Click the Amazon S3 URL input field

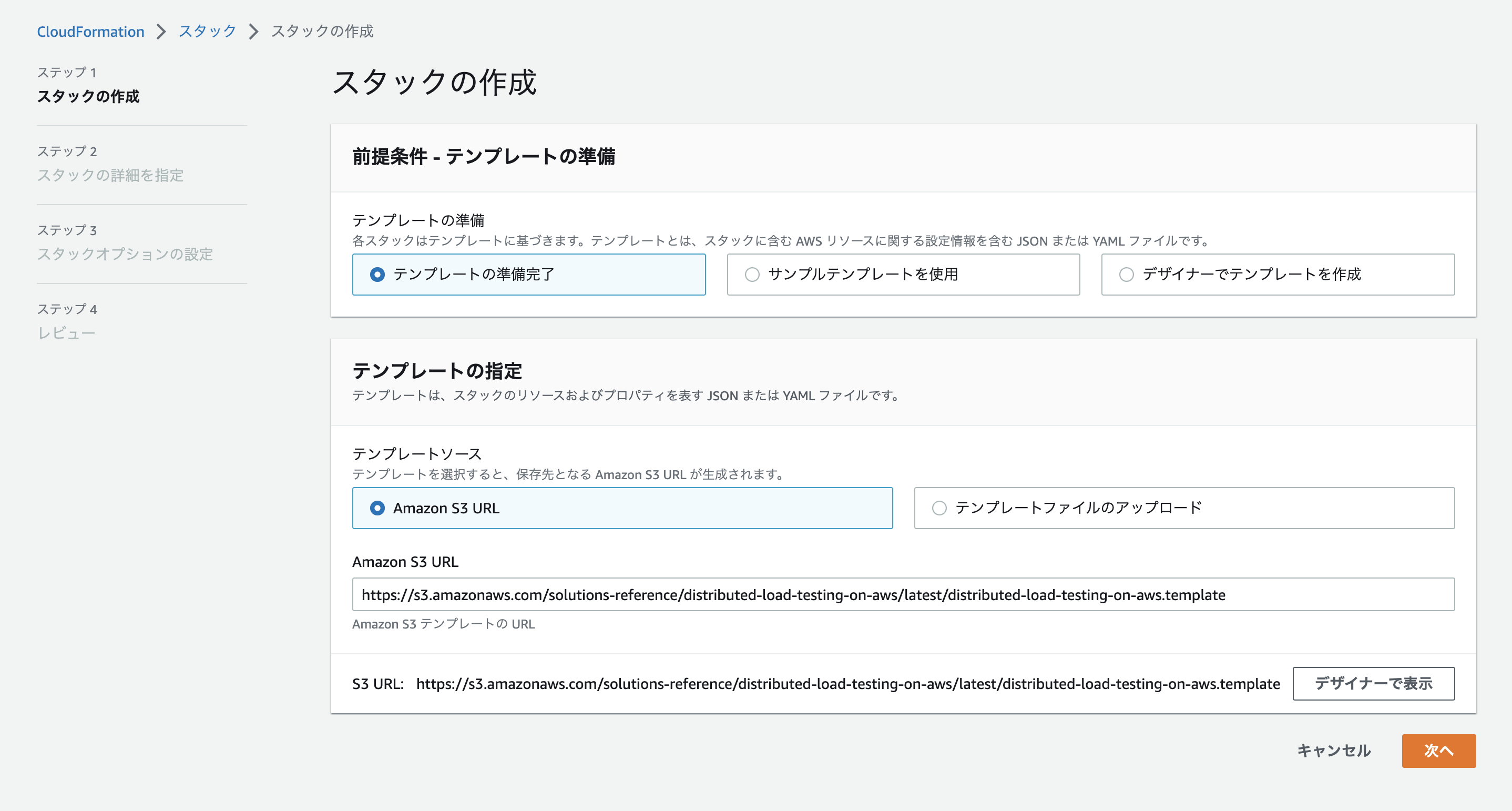pyautogui.click(x=904, y=594)
